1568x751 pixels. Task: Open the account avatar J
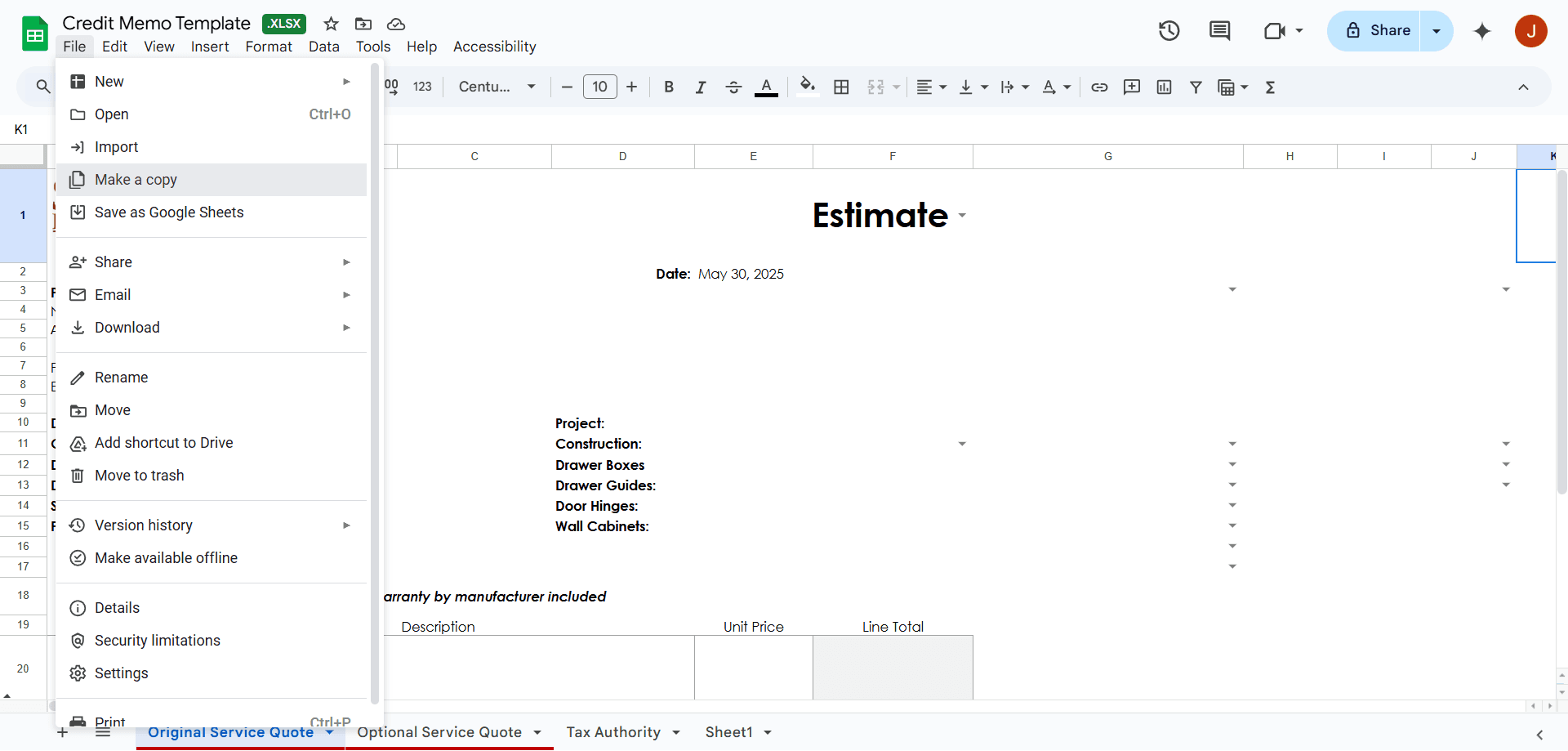(1531, 31)
